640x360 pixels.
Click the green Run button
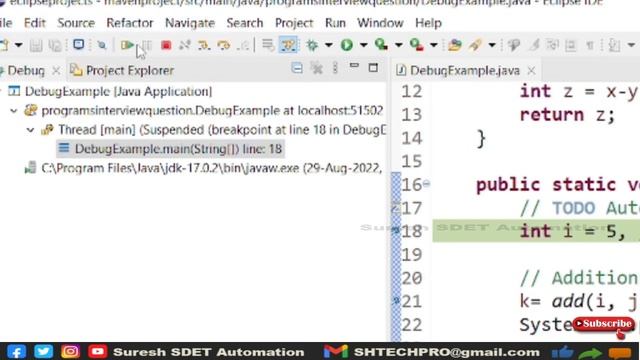coord(347,45)
